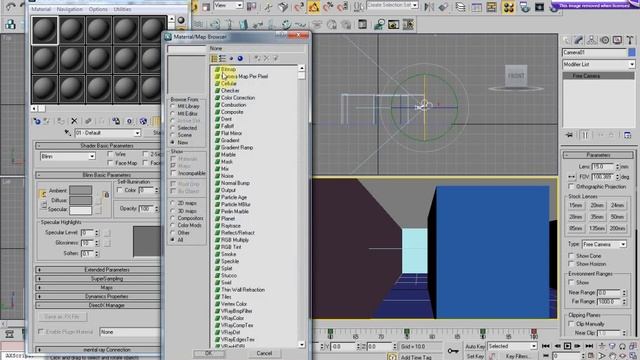Viewport: 640px width, 360px height.
Task: Open Navigation menu in Material Editor
Action: pyautogui.click(x=70, y=9)
